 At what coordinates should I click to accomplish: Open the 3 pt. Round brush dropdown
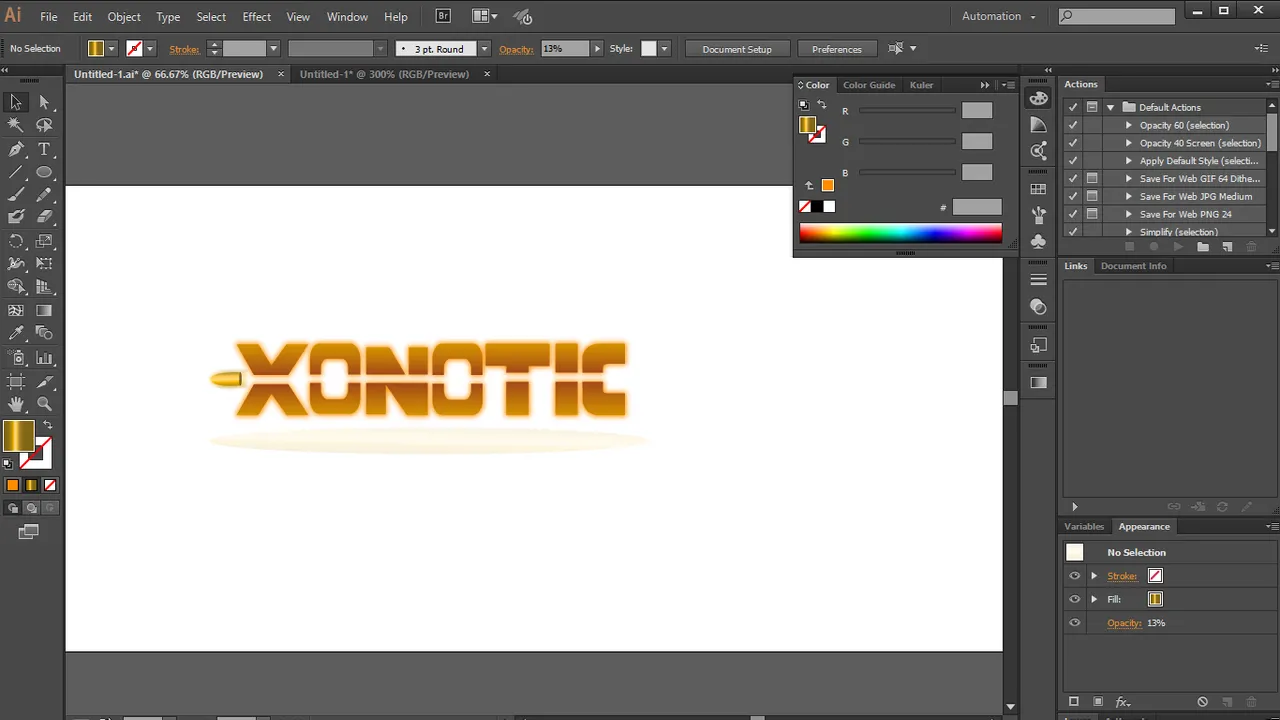tap(484, 49)
